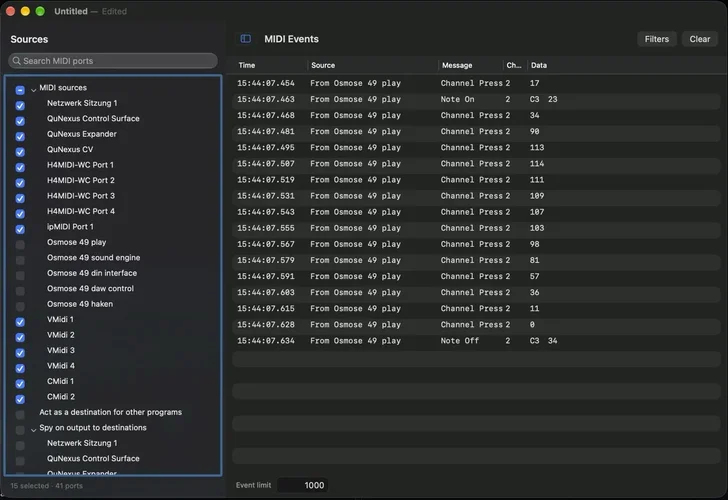728x500 pixels.
Task: Uncheck VMidi 4 source
Action: 20,368
